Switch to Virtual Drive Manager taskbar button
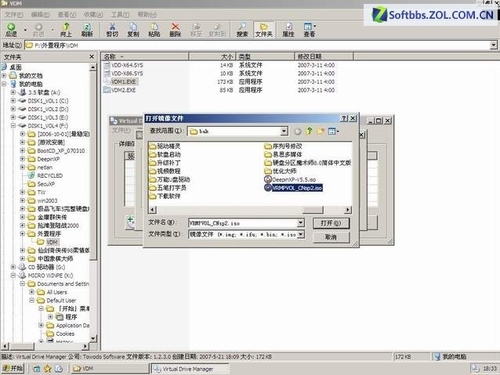Image resolution: width=500 pixels, height=375 pixels. point(190,369)
